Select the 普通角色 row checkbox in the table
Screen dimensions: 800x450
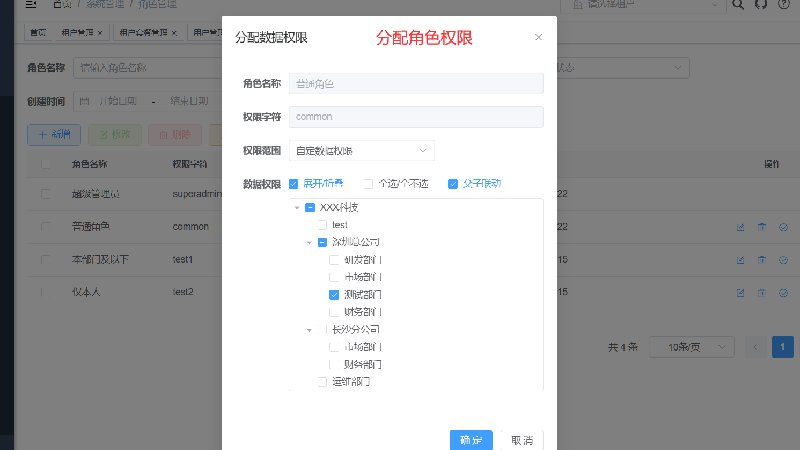pos(45,227)
